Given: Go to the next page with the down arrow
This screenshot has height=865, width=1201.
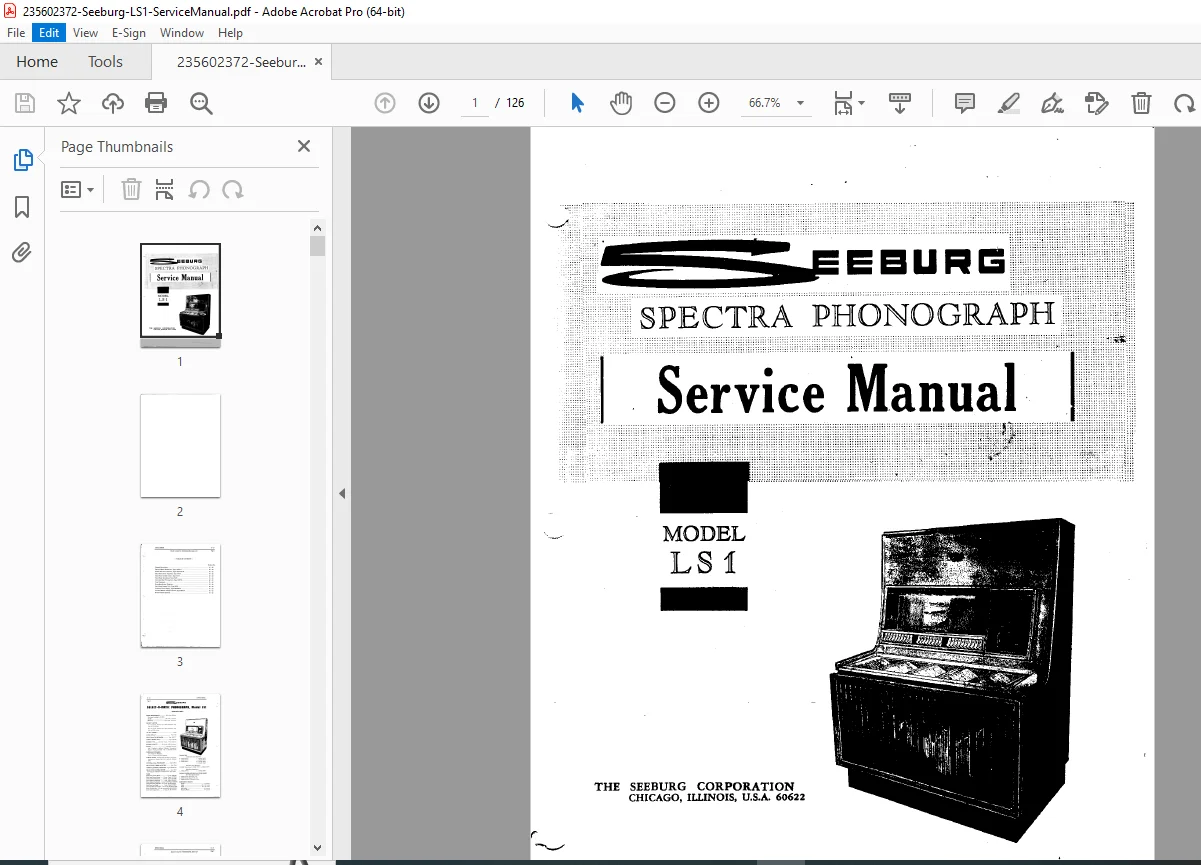Looking at the screenshot, I should [429, 103].
